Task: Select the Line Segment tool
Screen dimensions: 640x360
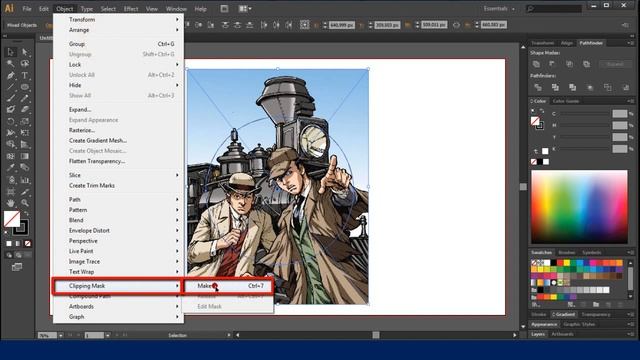Action: (x=11, y=87)
